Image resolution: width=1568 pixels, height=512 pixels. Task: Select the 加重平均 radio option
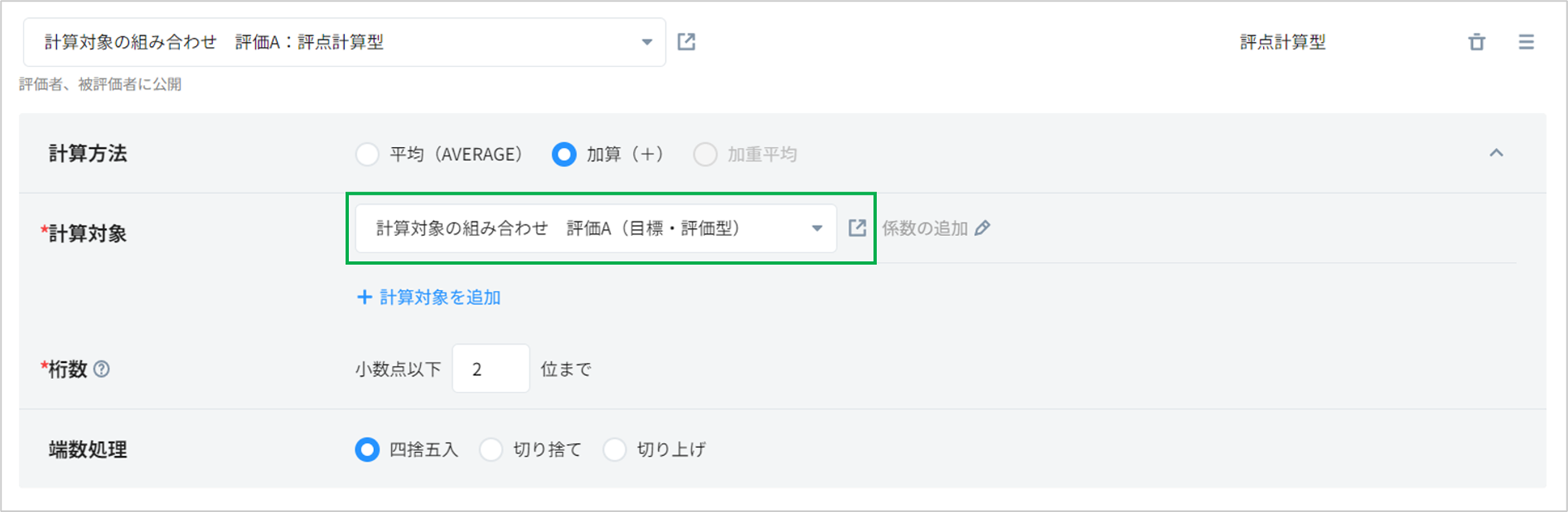click(x=705, y=154)
